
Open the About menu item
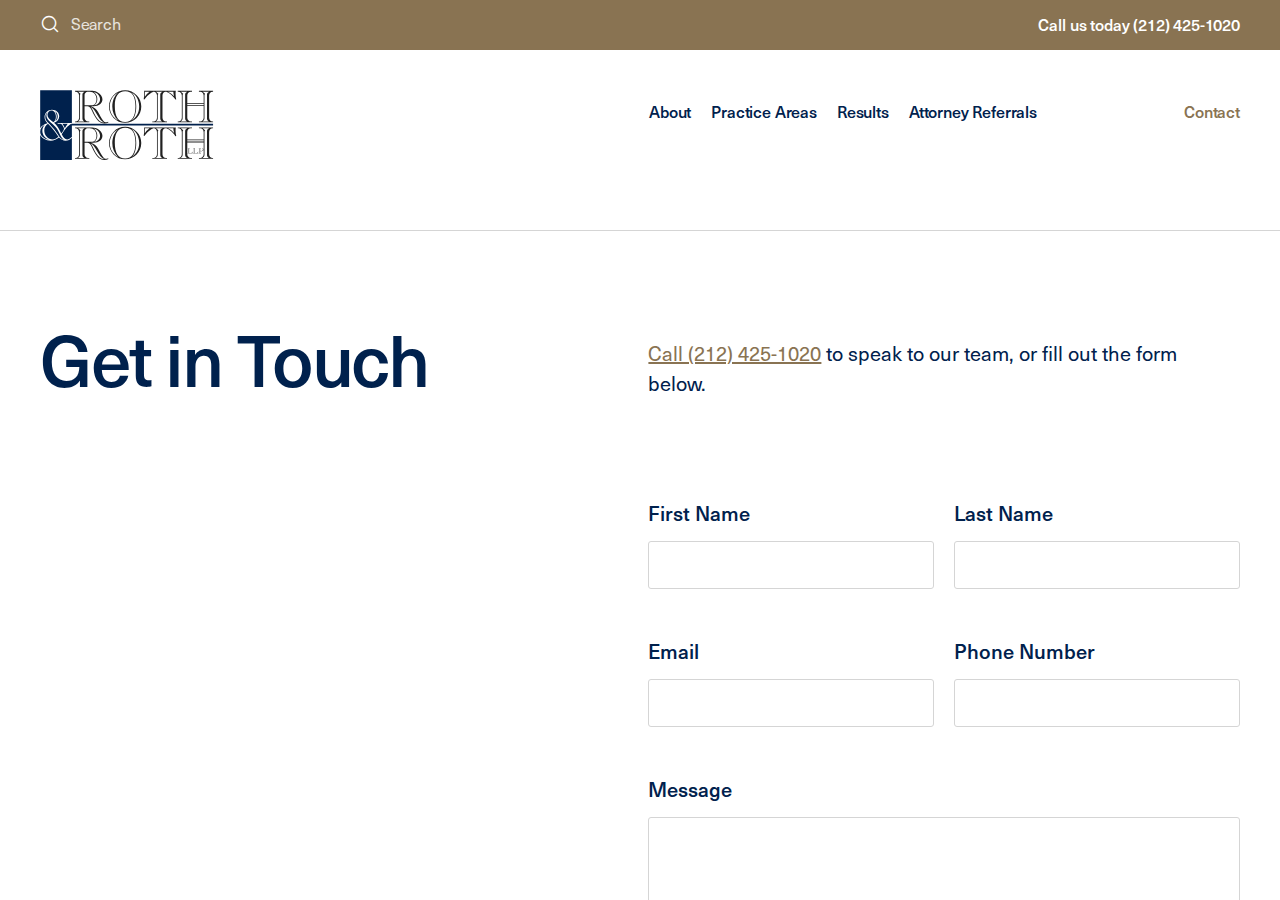click(x=670, y=112)
